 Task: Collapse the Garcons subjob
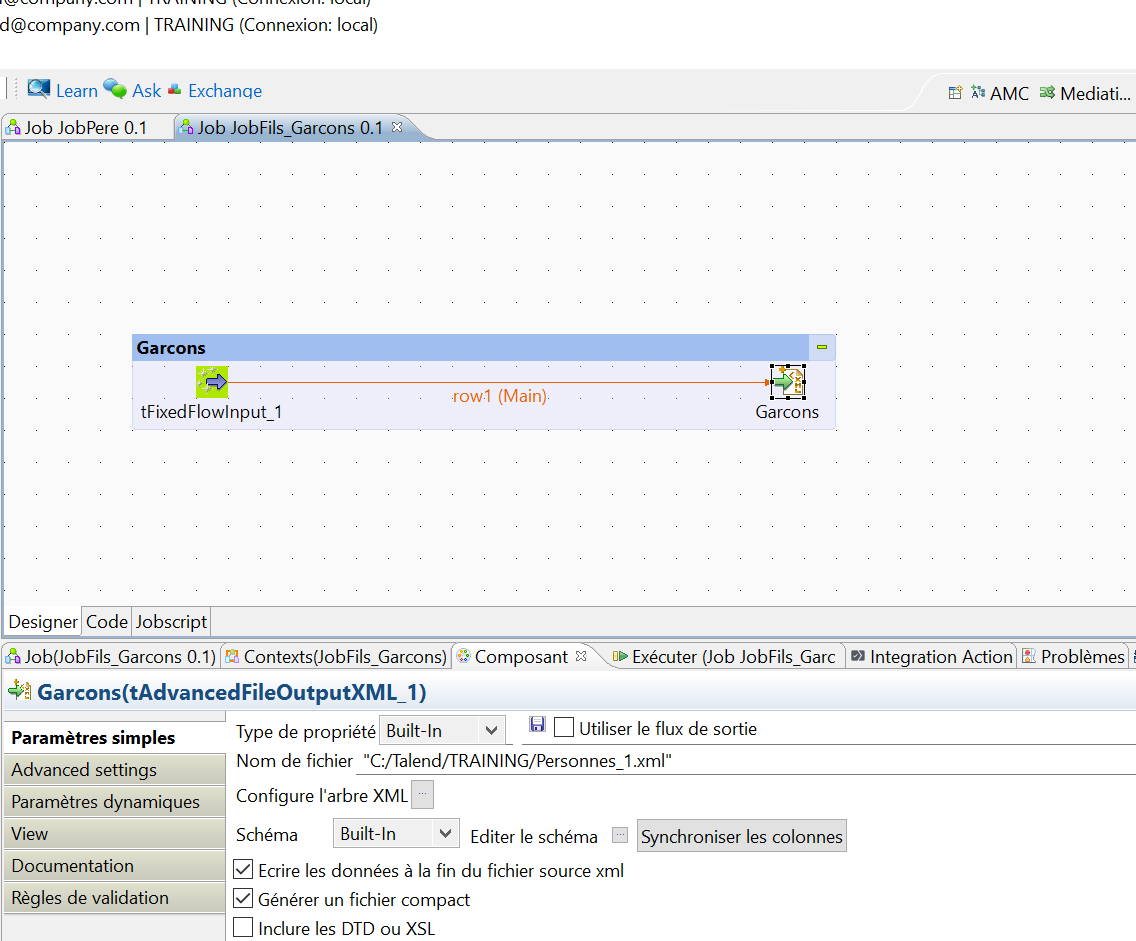(821, 346)
